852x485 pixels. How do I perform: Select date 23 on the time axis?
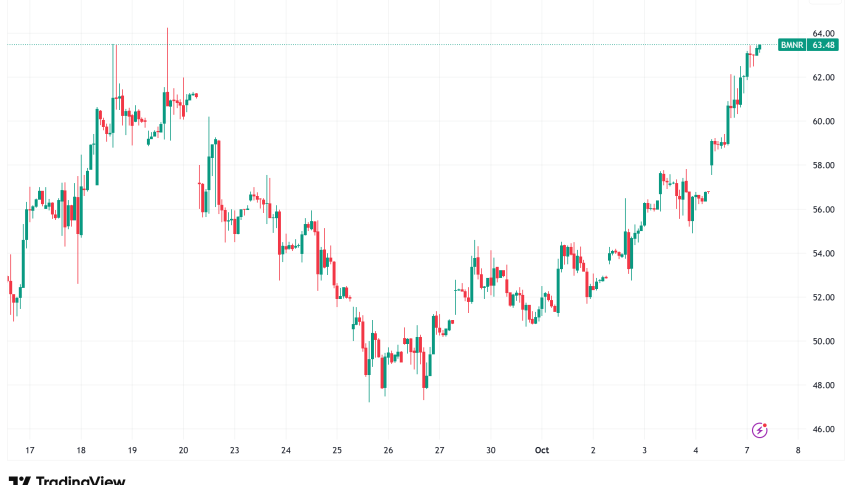pos(234,450)
